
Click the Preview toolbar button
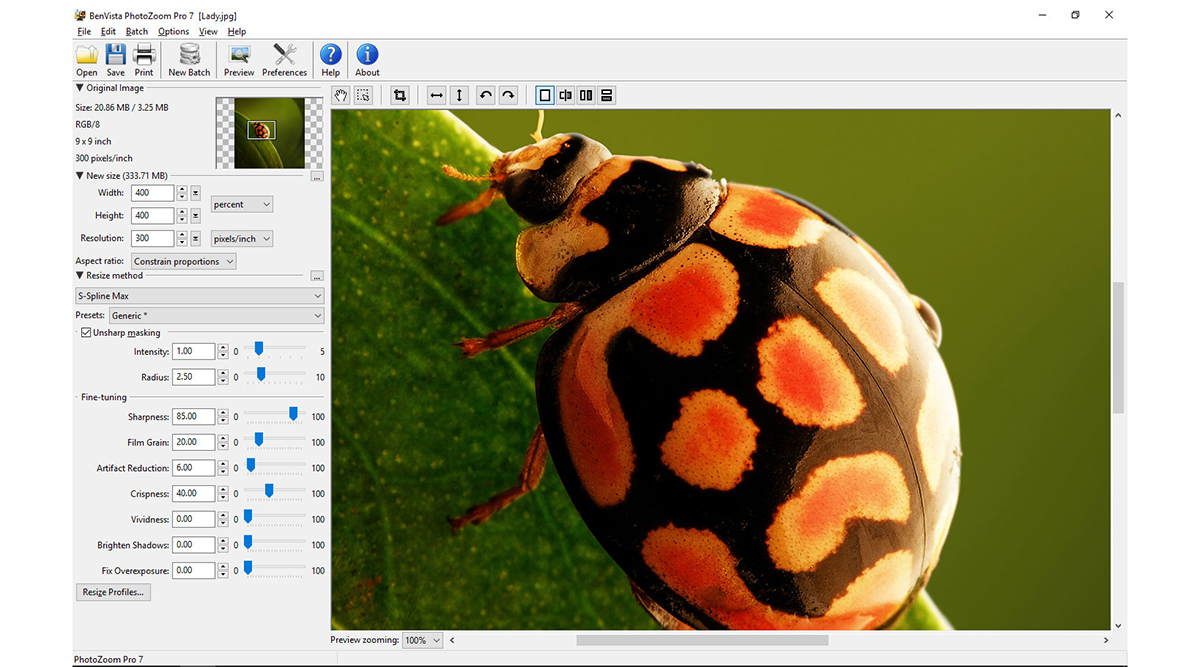[x=239, y=58]
